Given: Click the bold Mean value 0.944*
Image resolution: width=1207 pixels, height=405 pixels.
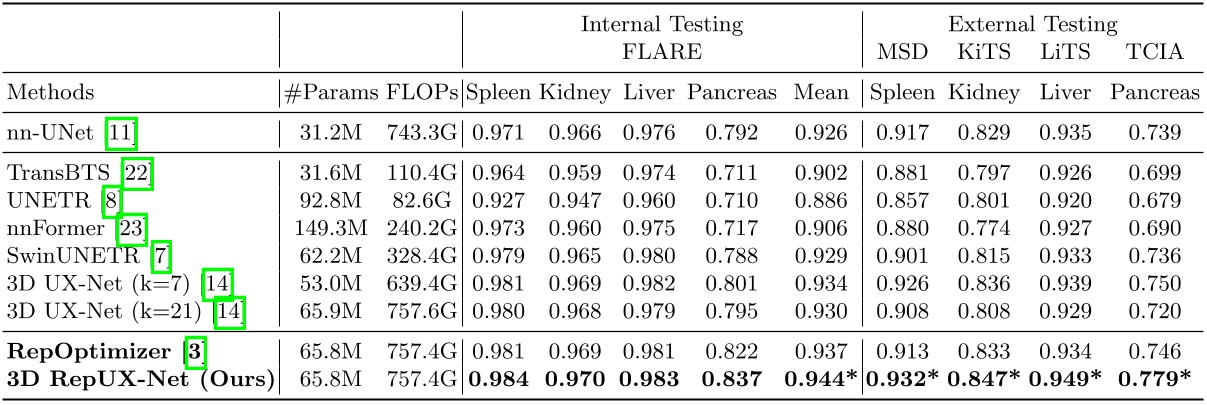Looking at the screenshot, I should (820, 380).
